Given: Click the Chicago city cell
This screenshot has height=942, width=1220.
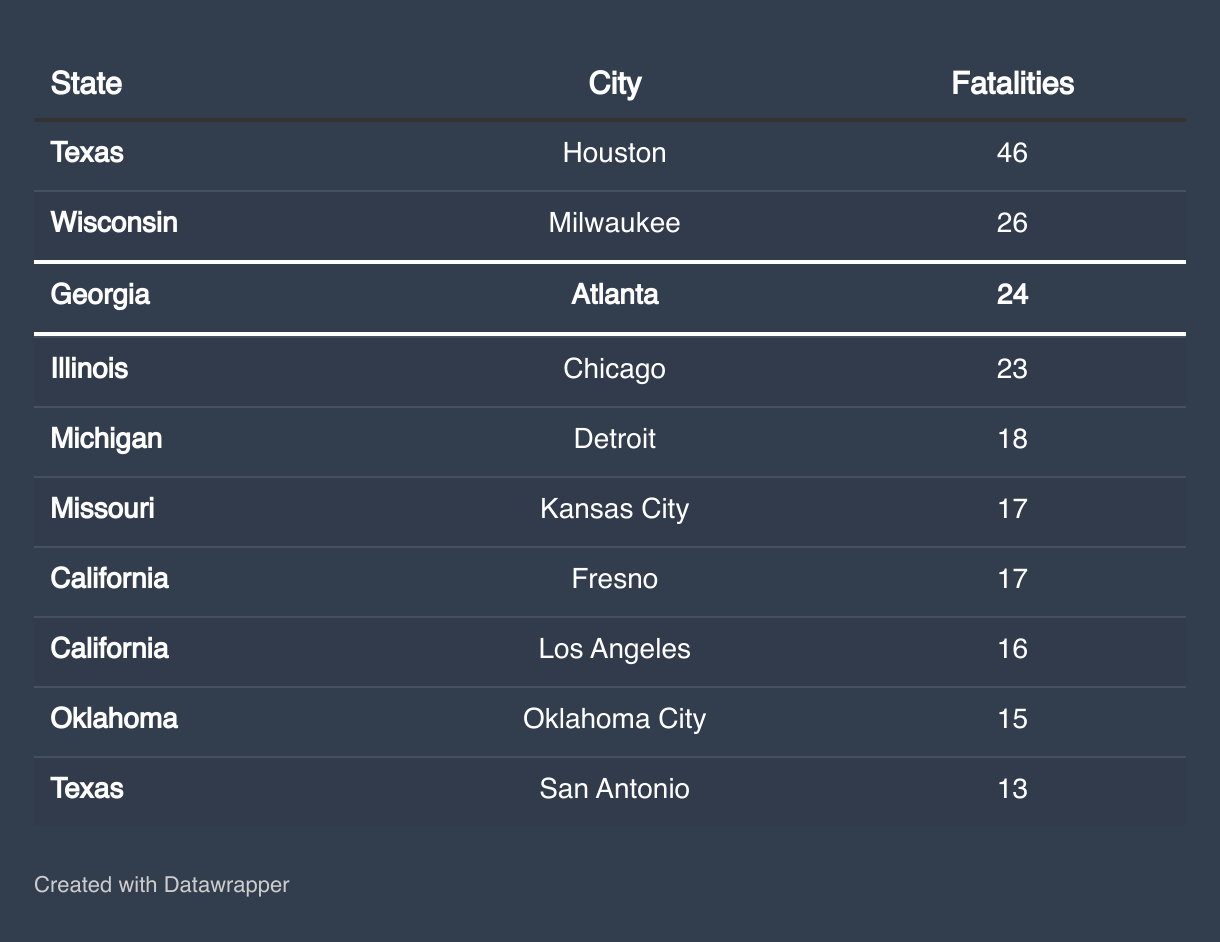Looking at the screenshot, I should click(x=614, y=369).
